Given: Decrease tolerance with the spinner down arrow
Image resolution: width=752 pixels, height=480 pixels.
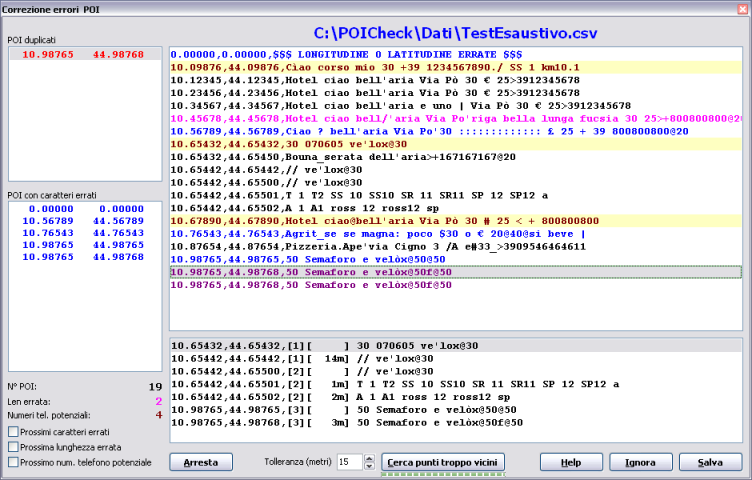Looking at the screenshot, I should [369, 466].
